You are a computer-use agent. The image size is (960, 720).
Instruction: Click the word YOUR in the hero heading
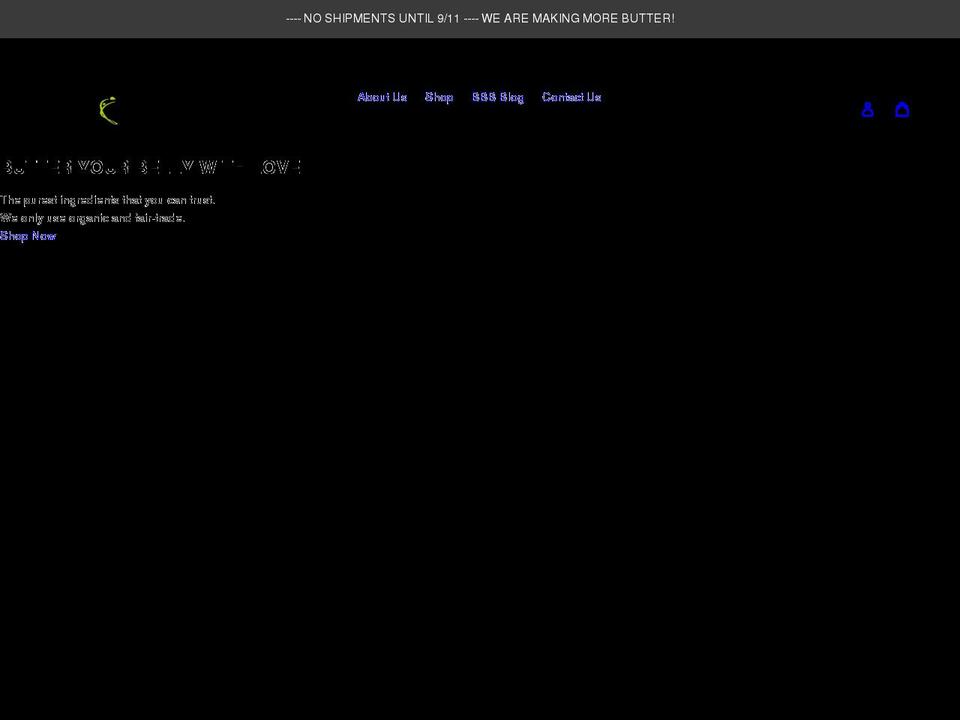[x=104, y=167]
